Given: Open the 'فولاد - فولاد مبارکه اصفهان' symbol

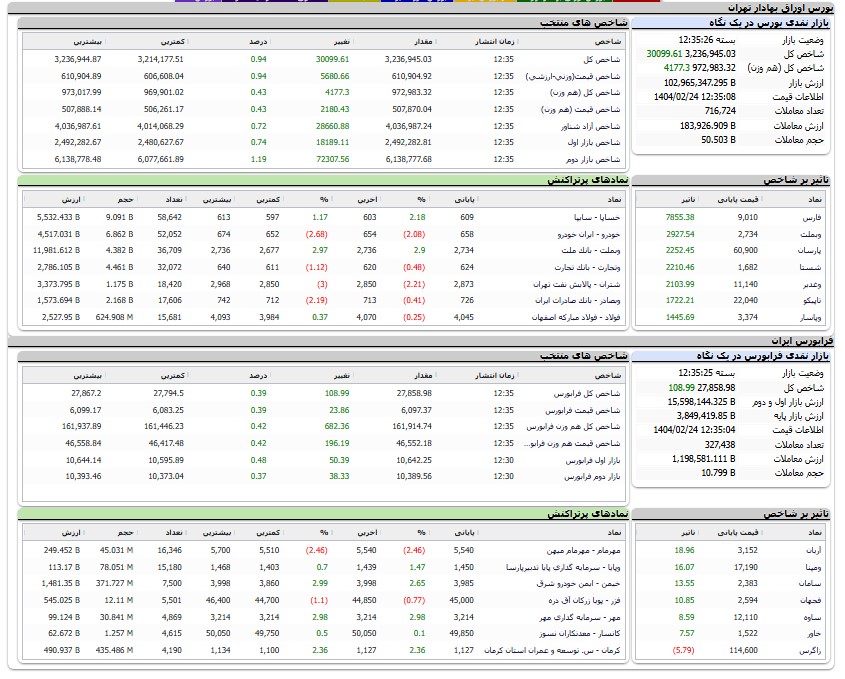Looking at the screenshot, I should click(x=576, y=317).
